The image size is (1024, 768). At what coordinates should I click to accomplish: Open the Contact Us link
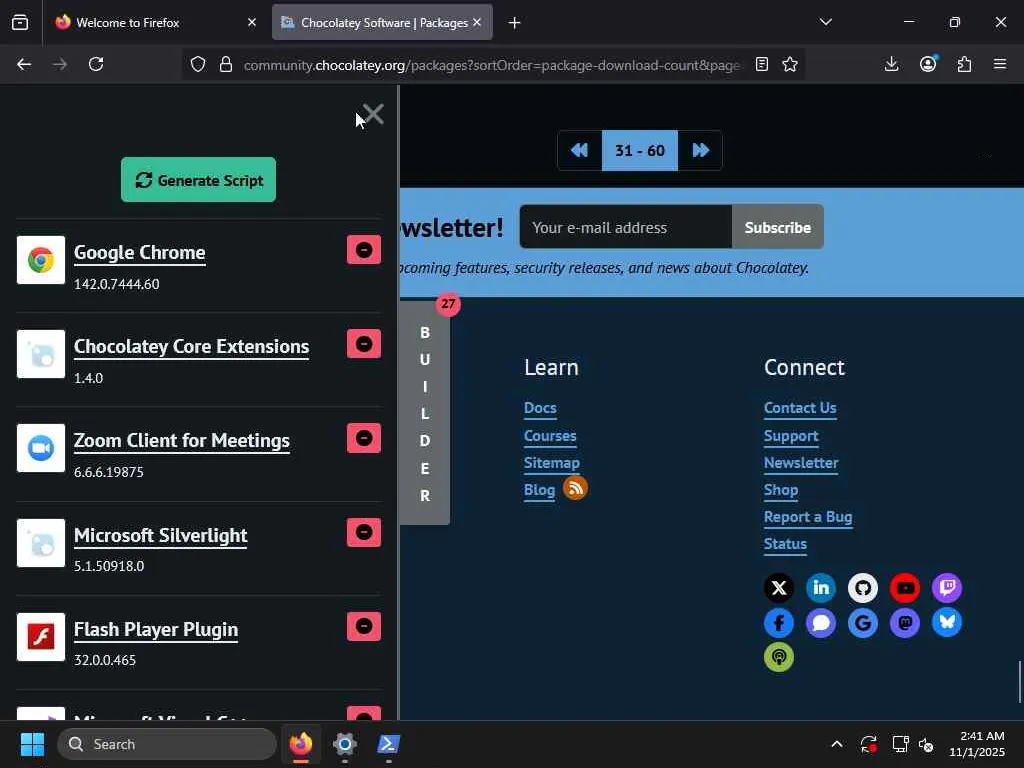point(800,408)
